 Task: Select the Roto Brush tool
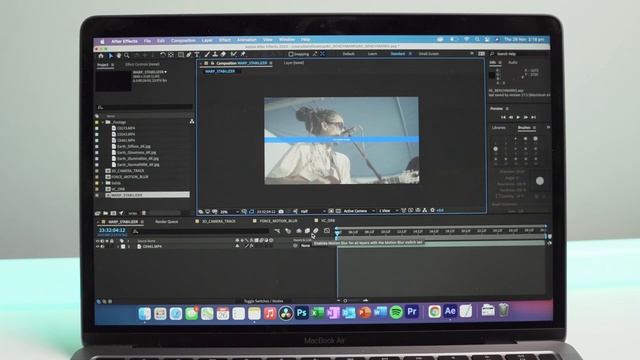coord(233,54)
